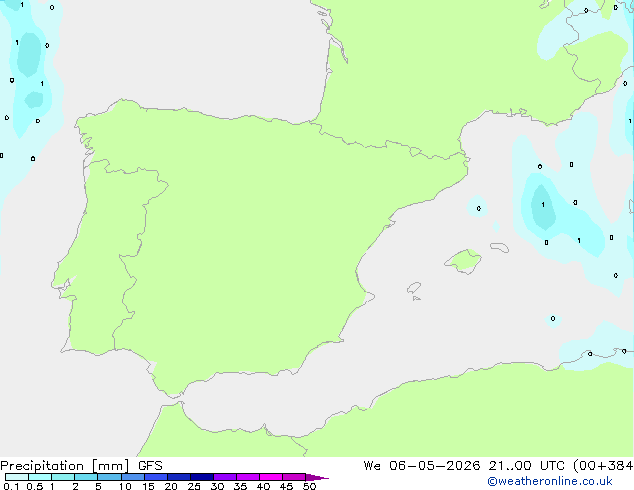The height and width of the screenshot is (490, 634).
Task: Click the 15–20 mm legend color swatch
Action: [156, 477]
